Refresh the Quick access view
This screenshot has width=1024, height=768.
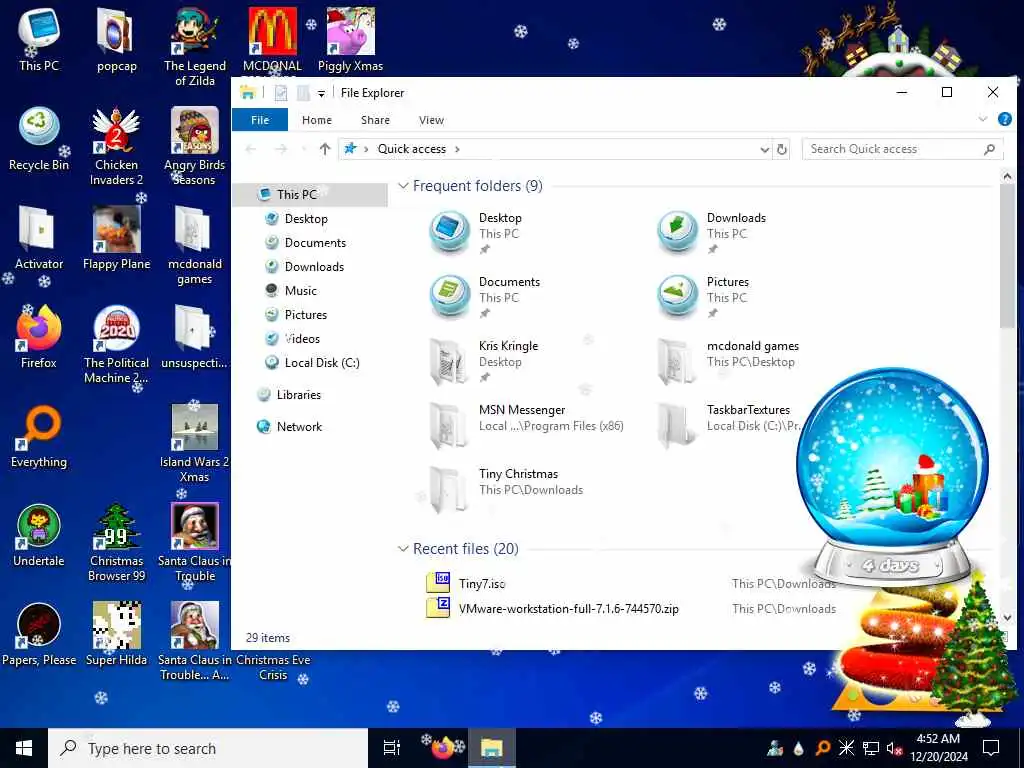coord(782,150)
